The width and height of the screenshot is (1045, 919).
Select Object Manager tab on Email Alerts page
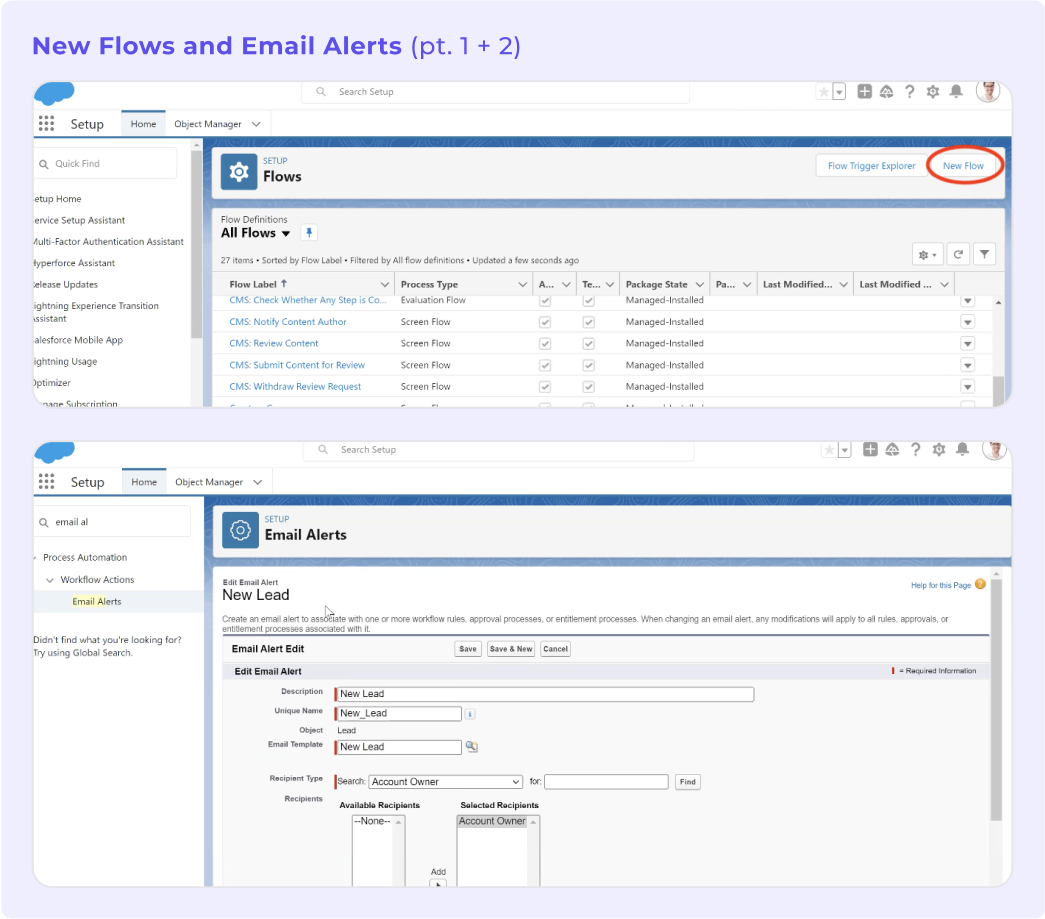209,482
